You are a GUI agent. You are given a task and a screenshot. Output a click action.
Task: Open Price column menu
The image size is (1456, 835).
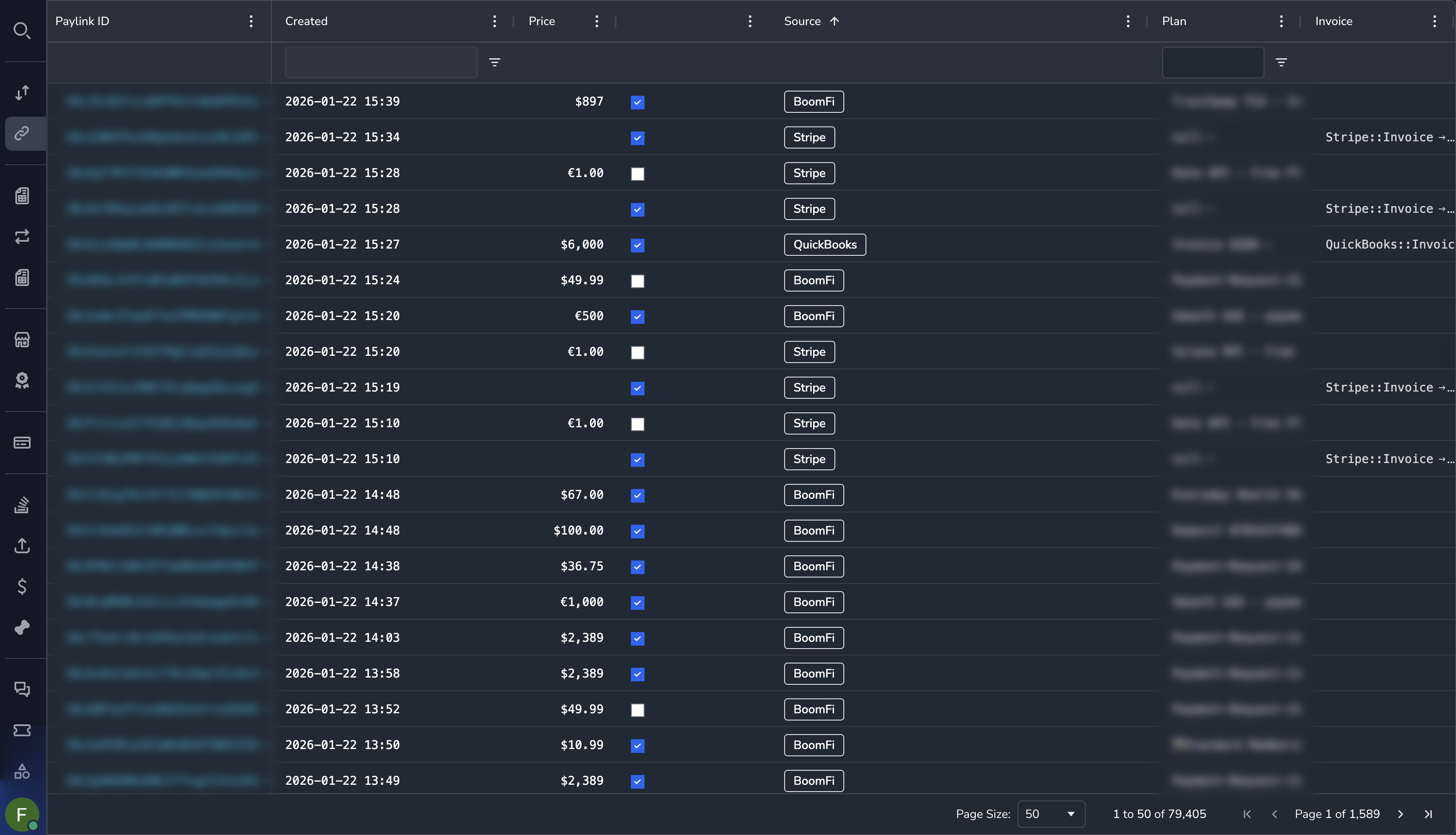tap(596, 21)
